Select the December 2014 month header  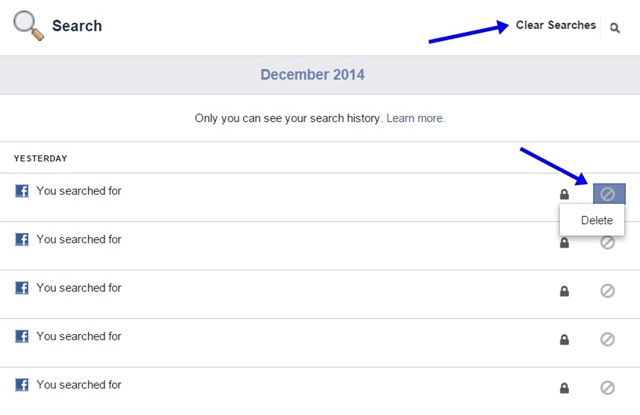tap(312, 75)
